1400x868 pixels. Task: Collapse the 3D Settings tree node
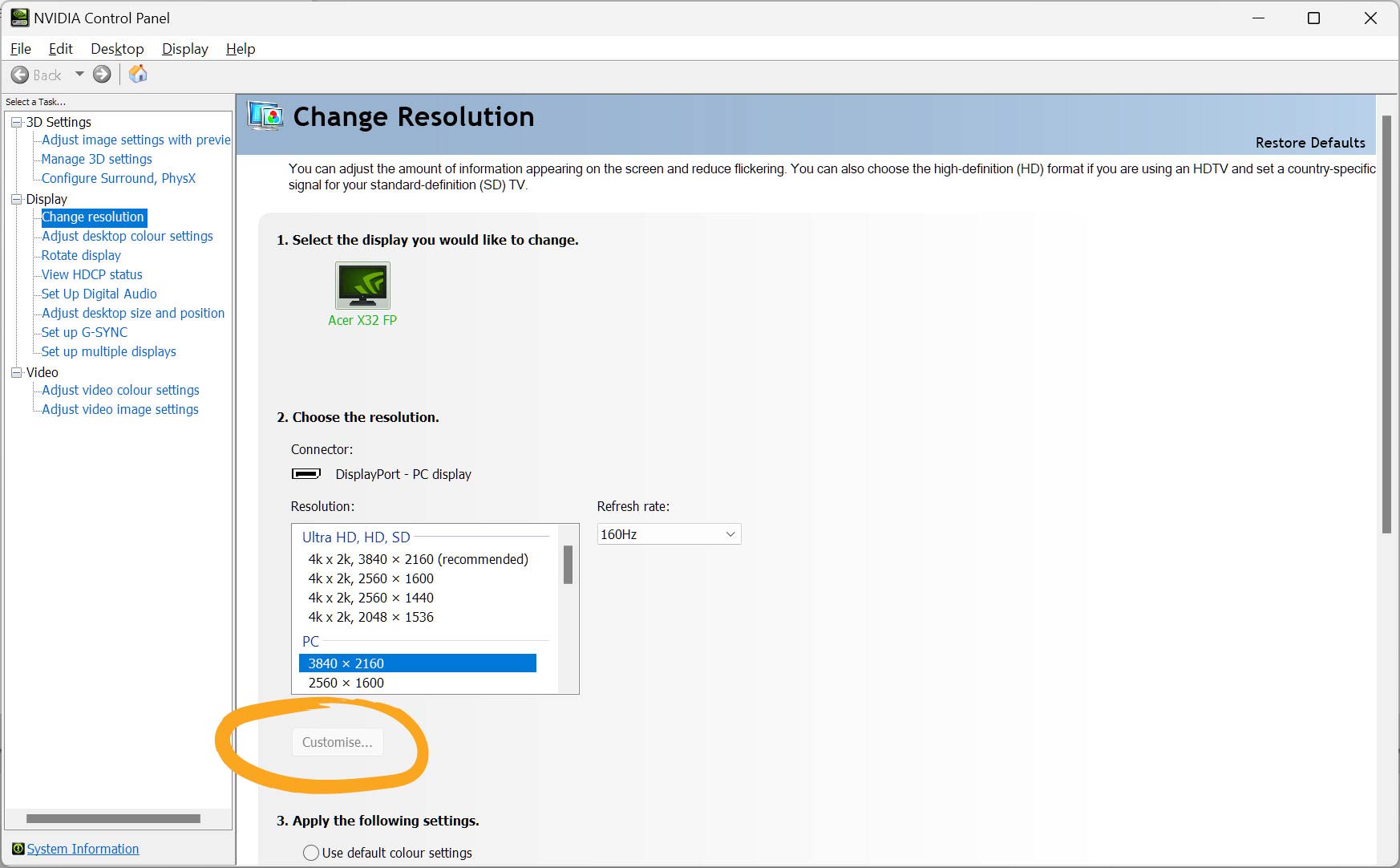click(x=16, y=122)
